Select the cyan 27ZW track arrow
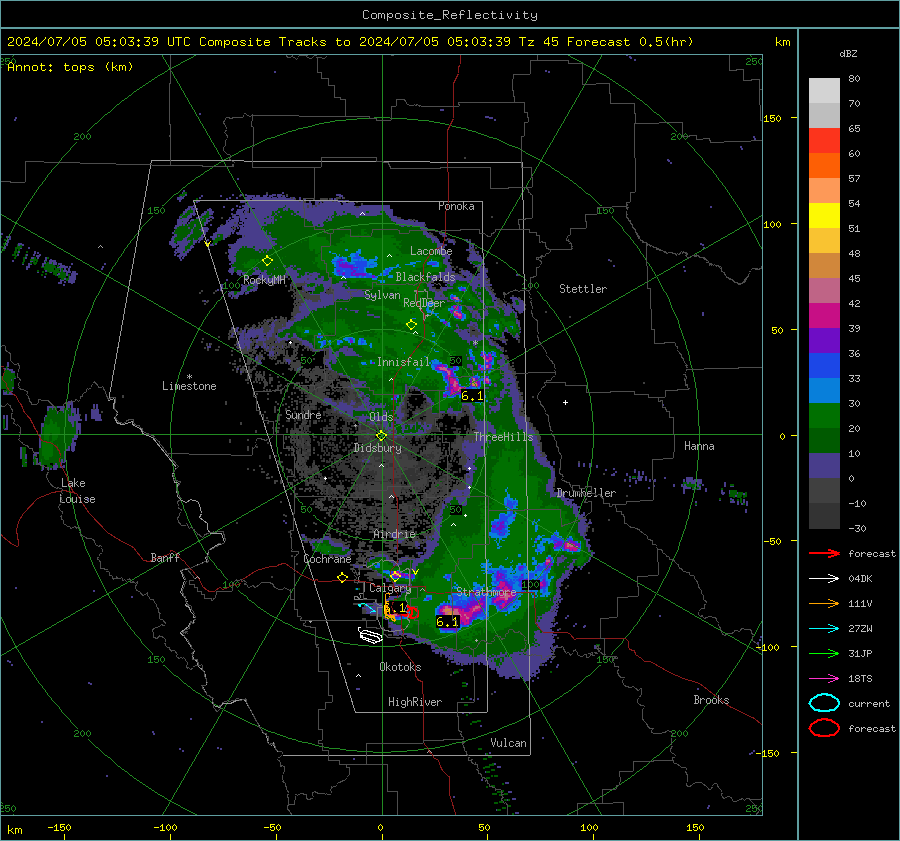Viewport: 900px width, 841px height. [824, 629]
